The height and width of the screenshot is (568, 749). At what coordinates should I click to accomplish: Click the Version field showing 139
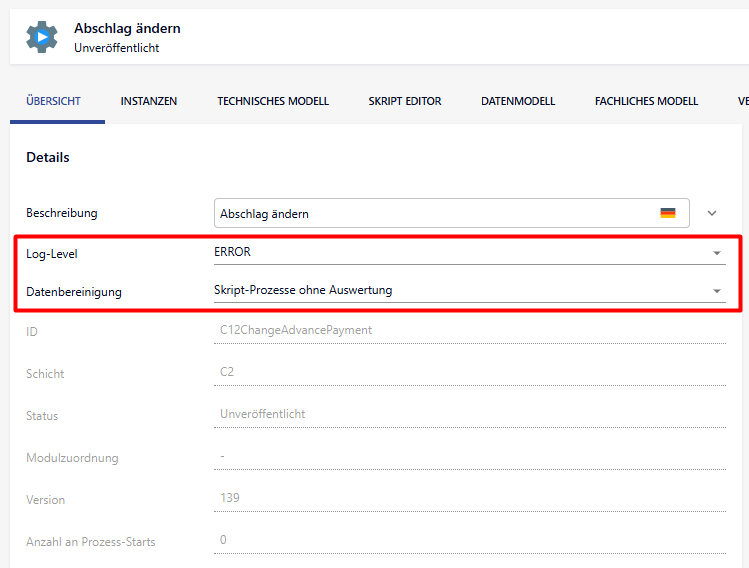(x=470, y=498)
